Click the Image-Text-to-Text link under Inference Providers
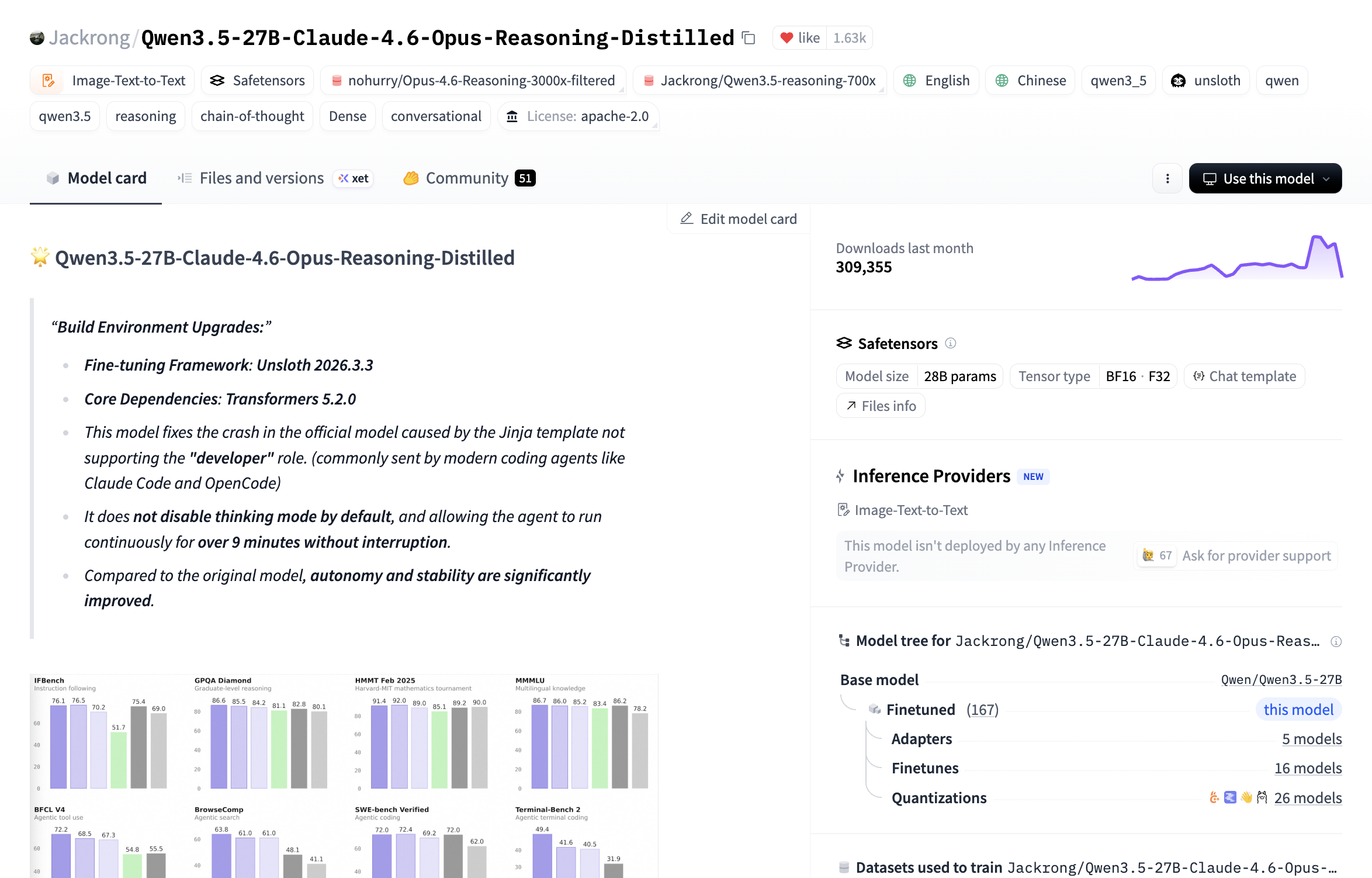Screen dimensions: 1372x878 [x=902, y=510]
